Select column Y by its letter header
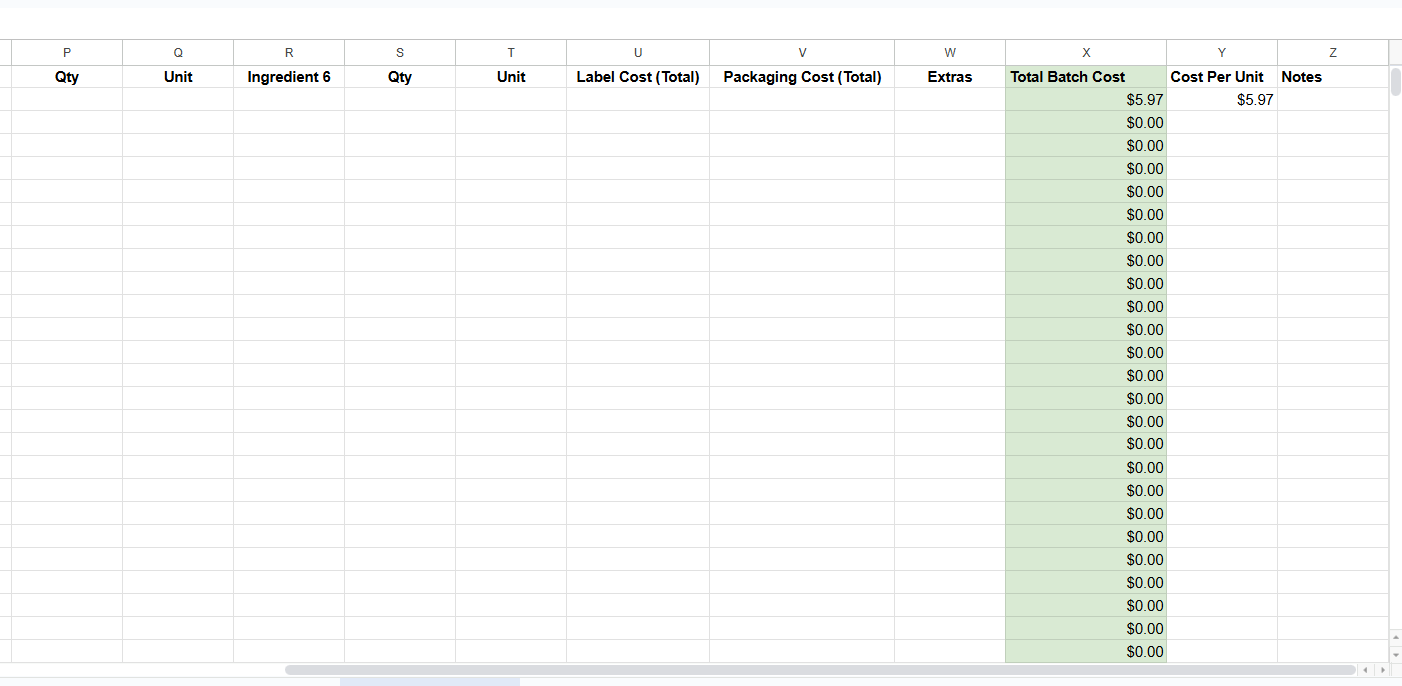Screen dimensions: 1402x686 [x=1221, y=53]
